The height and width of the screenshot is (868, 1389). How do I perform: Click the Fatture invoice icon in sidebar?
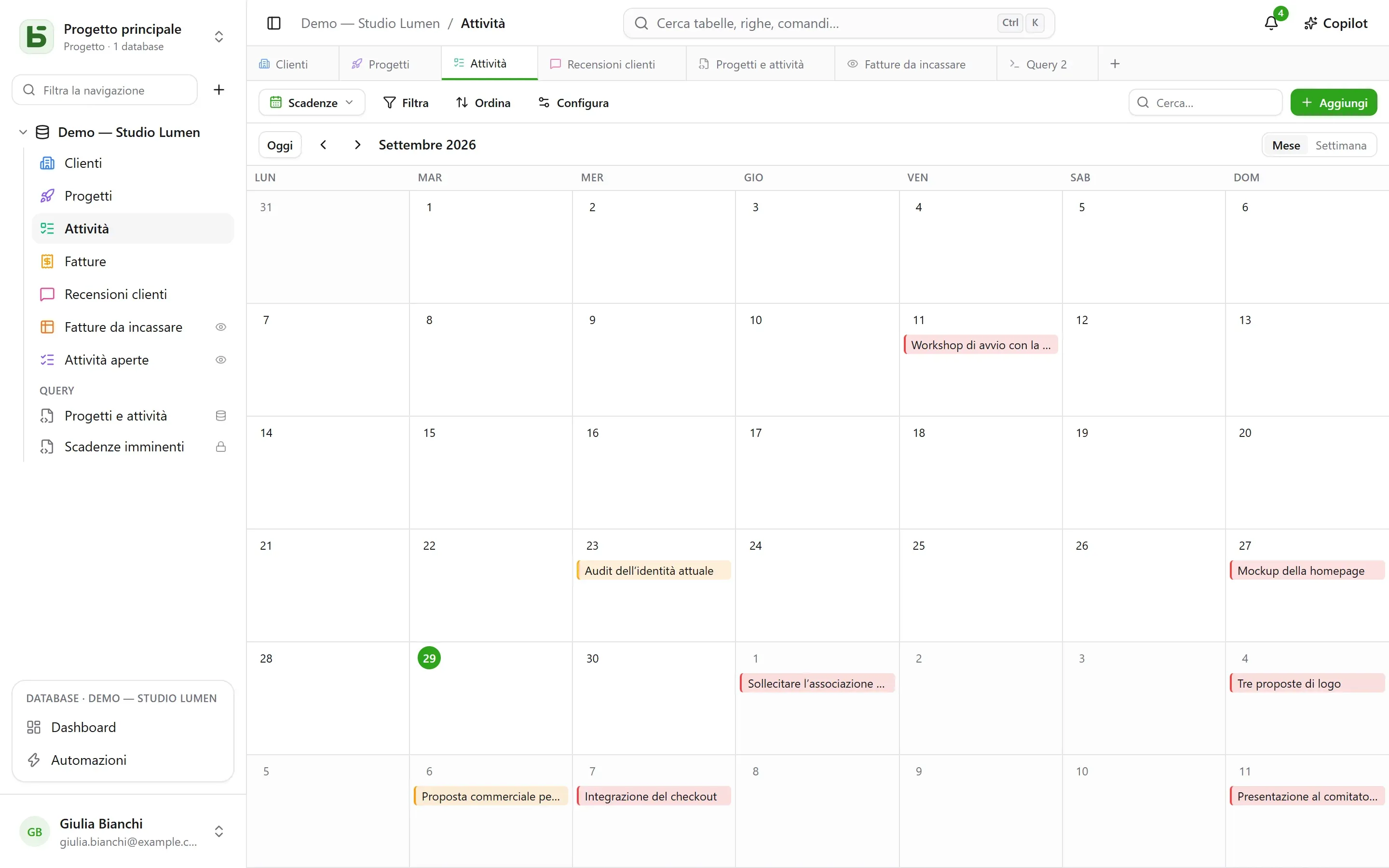click(47, 261)
